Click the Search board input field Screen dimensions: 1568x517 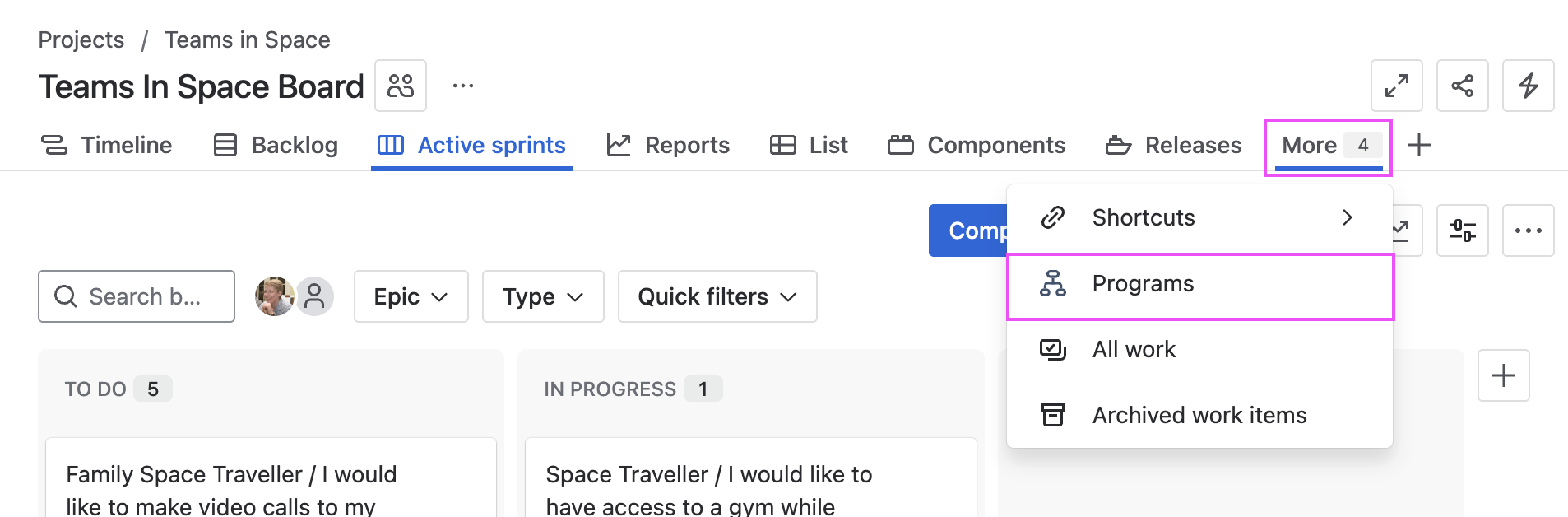click(144, 296)
